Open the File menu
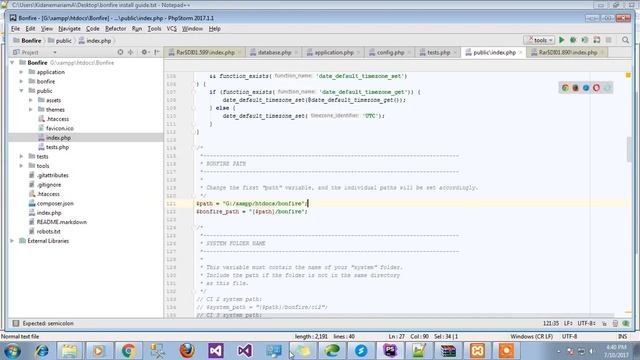640x360 pixels. [16, 29]
